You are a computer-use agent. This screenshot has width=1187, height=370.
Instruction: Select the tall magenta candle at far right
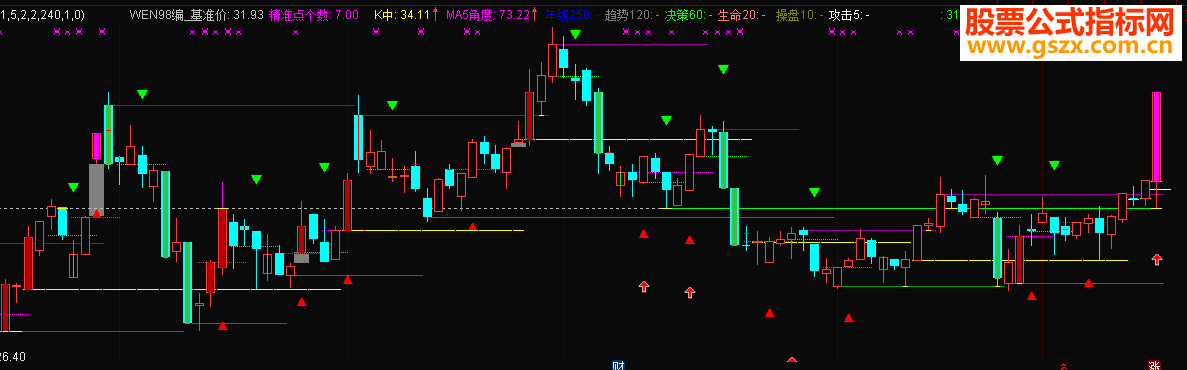[x=1157, y=137]
